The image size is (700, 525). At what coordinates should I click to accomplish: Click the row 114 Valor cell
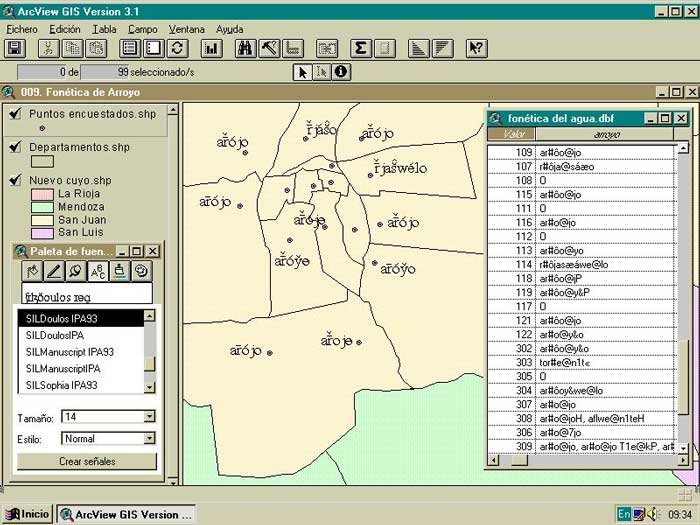(x=512, y=264)
